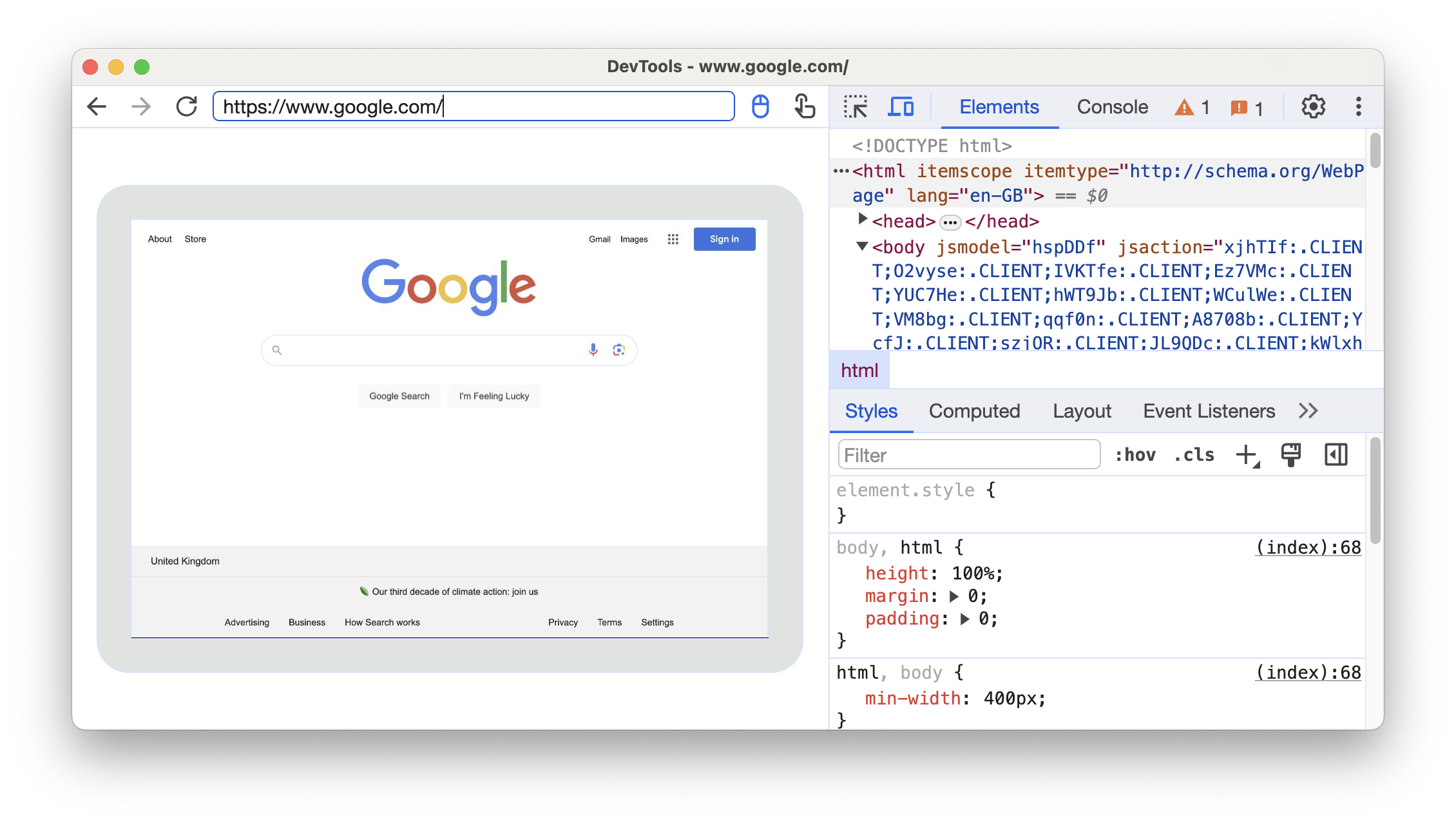The height and width of the screenshot is (825, 1456).
Task: Toggle :hov pseudo-class states
Action: coord(1133,455)
